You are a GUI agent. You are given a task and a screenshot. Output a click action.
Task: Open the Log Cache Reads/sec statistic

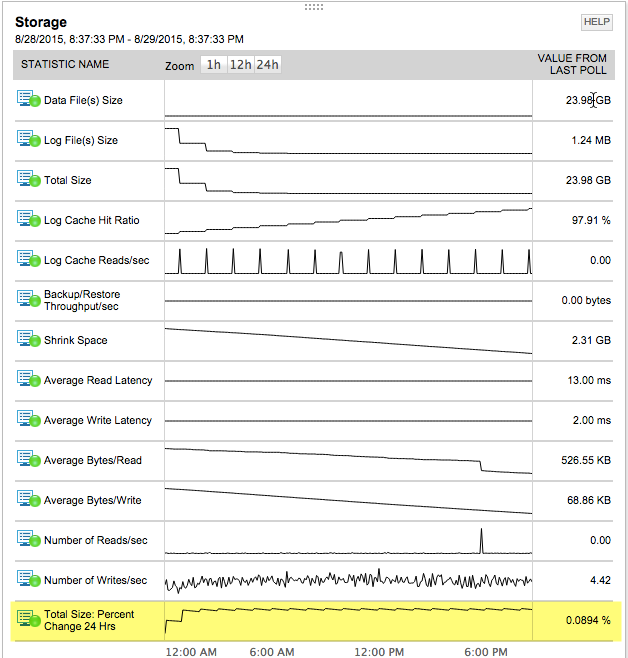tap(96, 260)
